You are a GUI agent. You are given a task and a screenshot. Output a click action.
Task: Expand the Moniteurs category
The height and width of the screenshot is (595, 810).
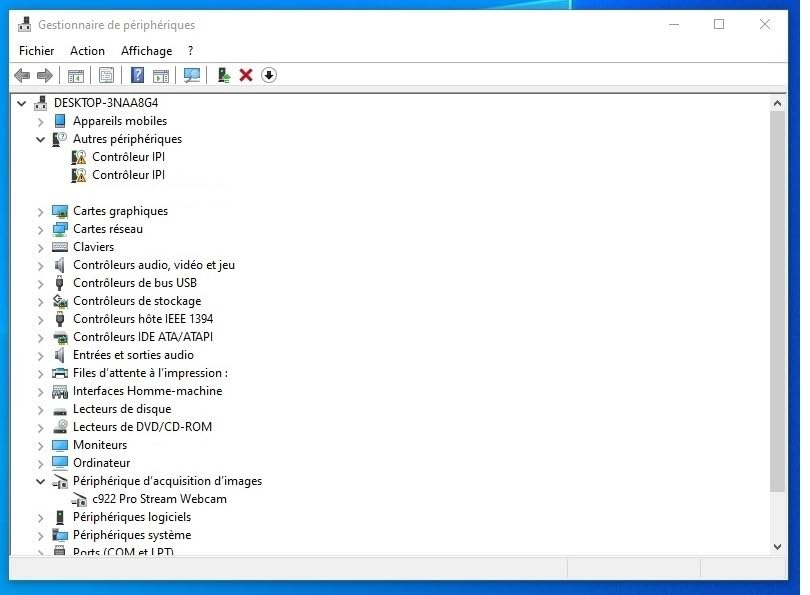(40, 445)
